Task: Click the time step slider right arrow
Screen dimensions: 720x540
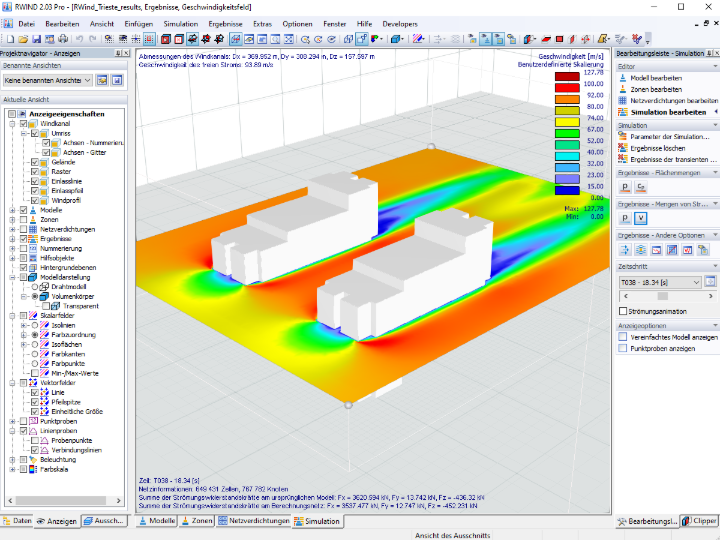Action: 710,296
